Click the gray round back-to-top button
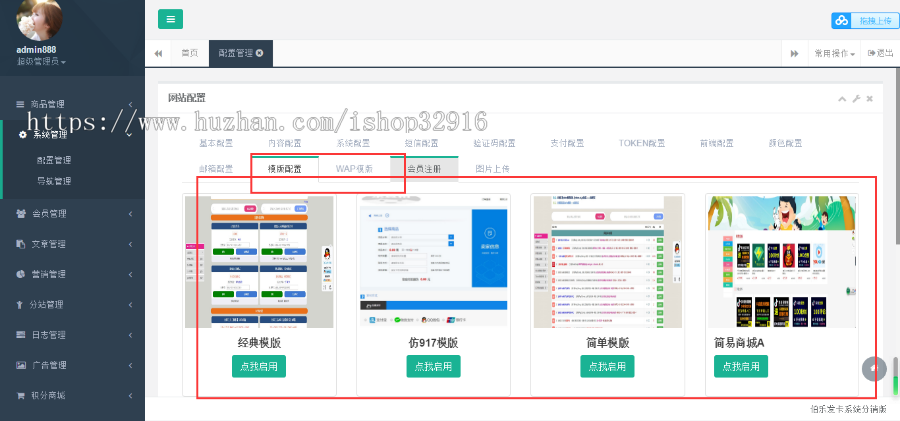 pos(874,368)
